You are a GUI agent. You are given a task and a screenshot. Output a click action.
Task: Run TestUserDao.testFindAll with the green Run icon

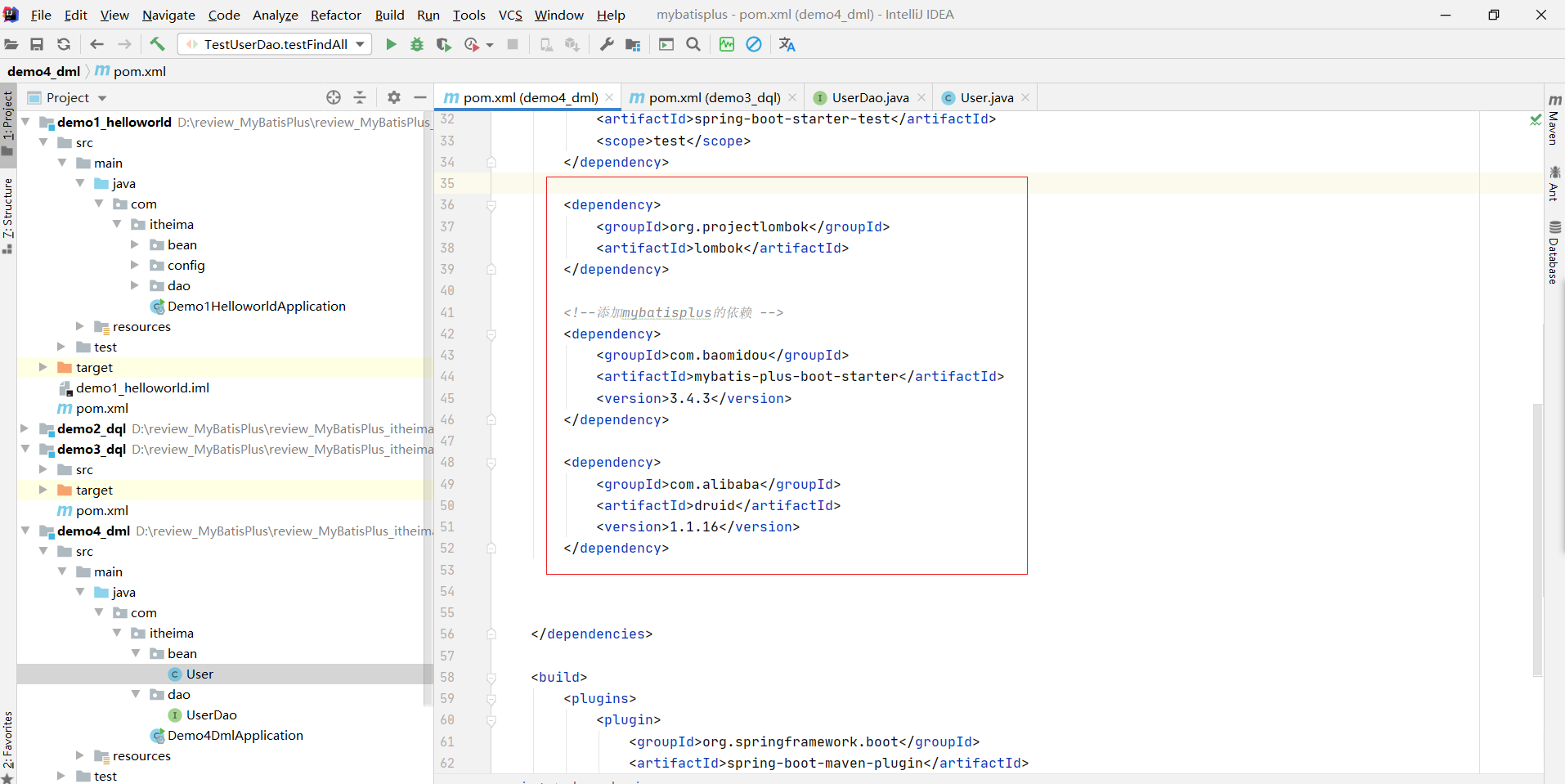click(x=391, y=44)
